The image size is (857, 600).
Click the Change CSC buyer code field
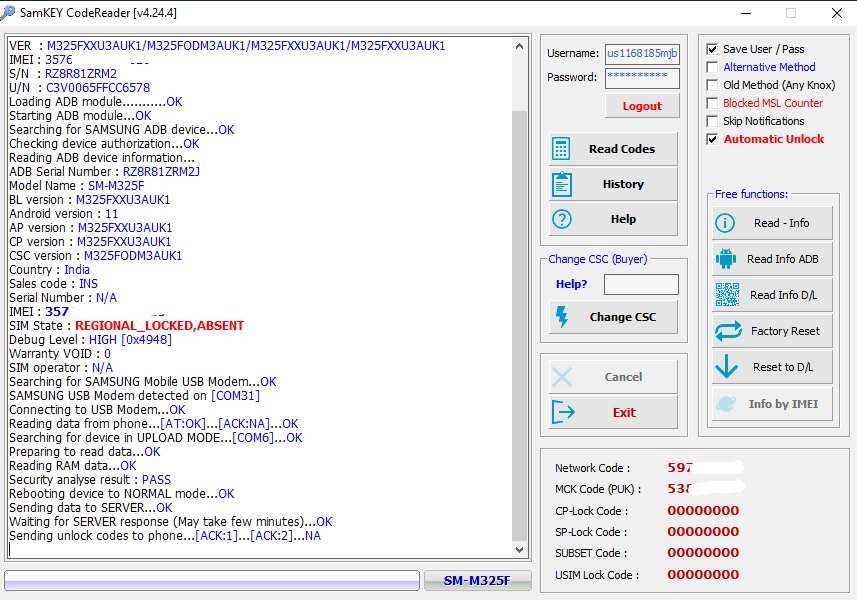click(x=641, y=285)
